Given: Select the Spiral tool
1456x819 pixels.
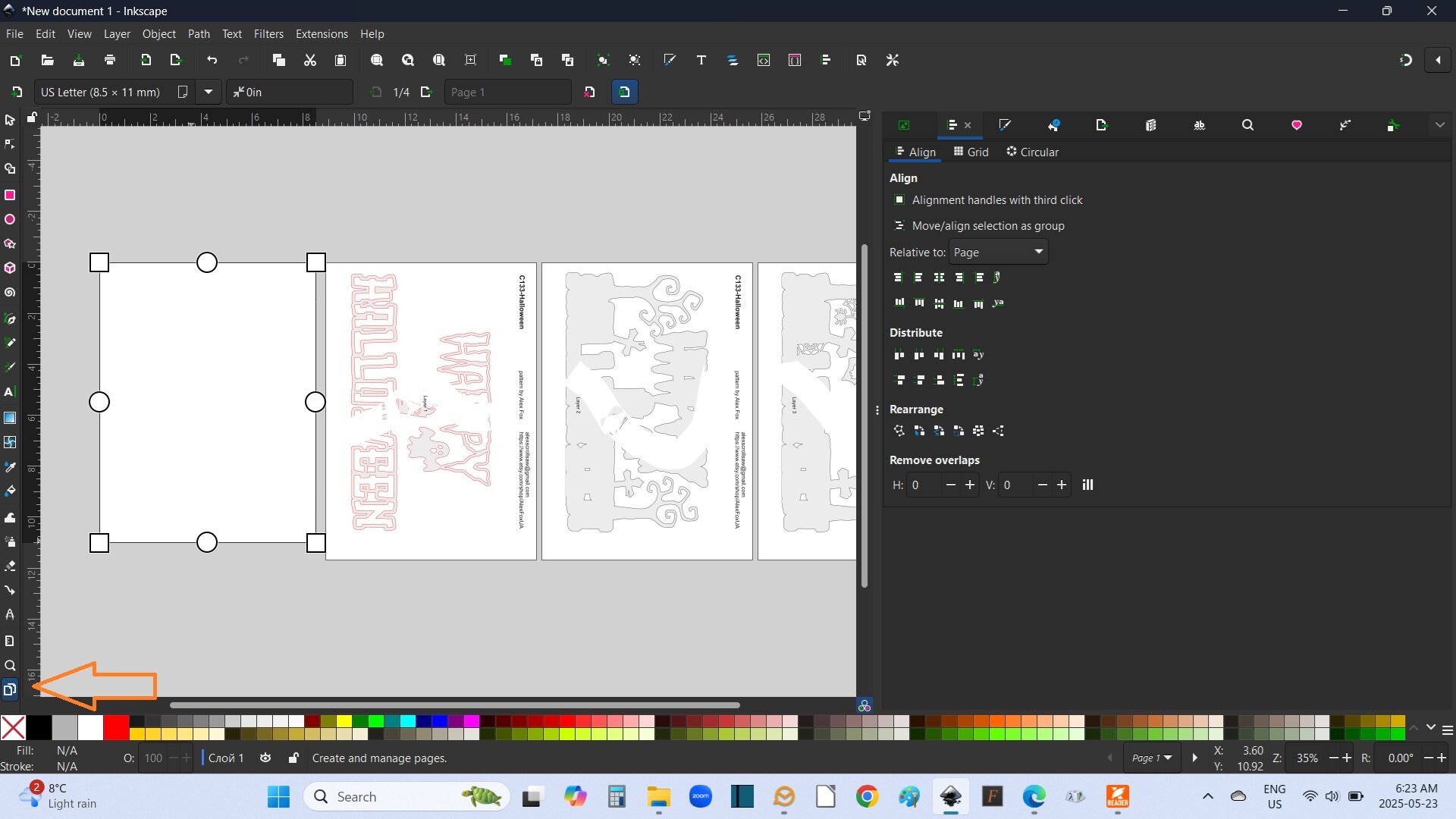Looking at the screenshot, I should coord(10,292).
